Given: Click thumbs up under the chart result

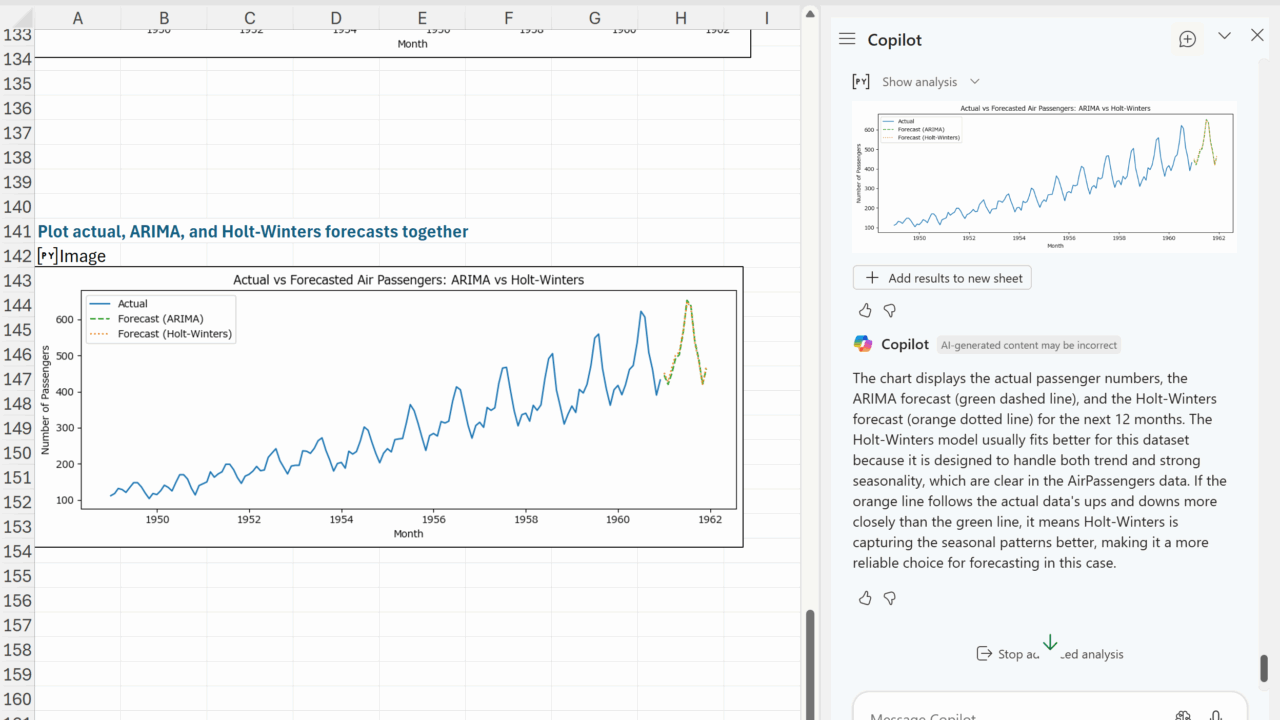Looking at the screenshot, I should click(865, 311).
